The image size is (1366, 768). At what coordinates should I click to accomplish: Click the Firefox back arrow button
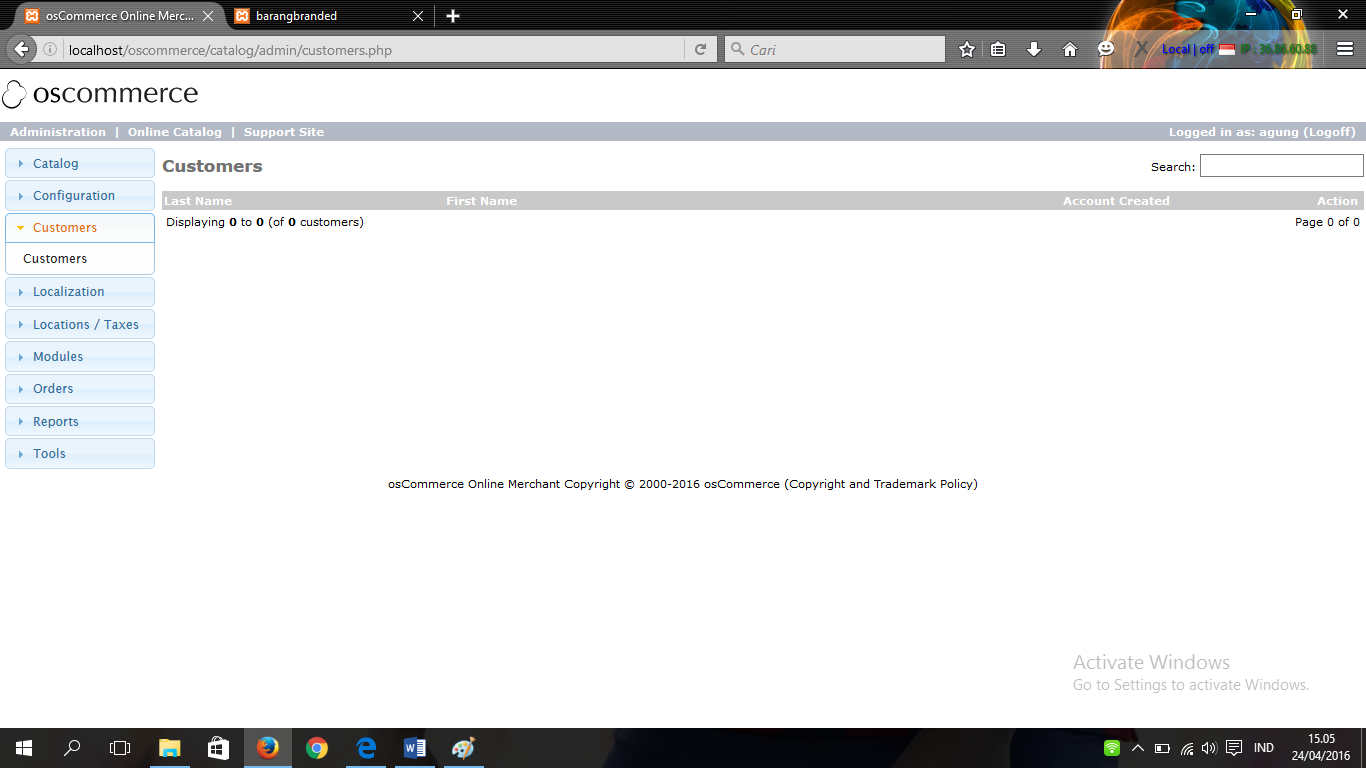click(x=22, y=49)
